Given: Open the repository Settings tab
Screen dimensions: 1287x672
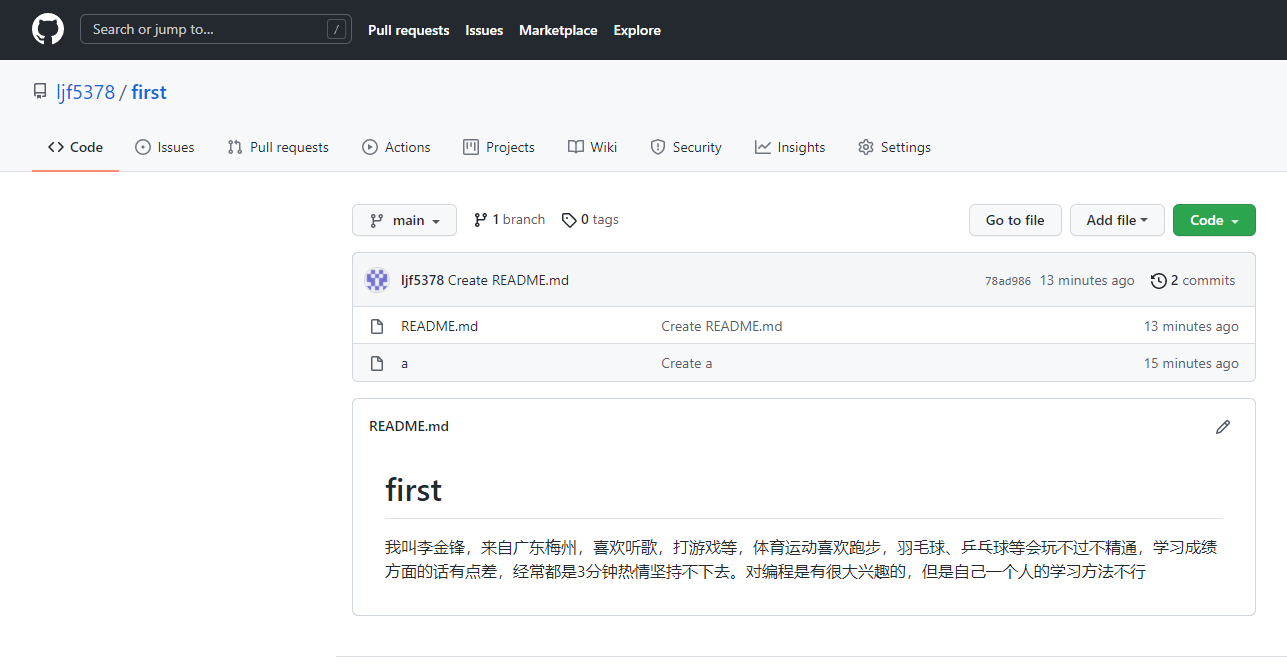Looking at the screenshot, I should click(894, 147).
